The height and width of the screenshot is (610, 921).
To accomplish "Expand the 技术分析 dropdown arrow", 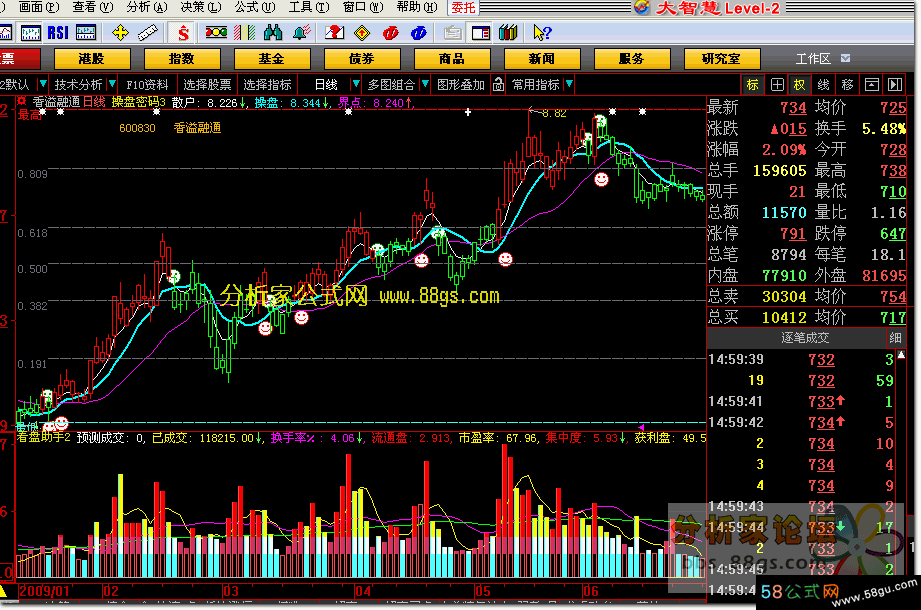I will (x=112, y=85).
